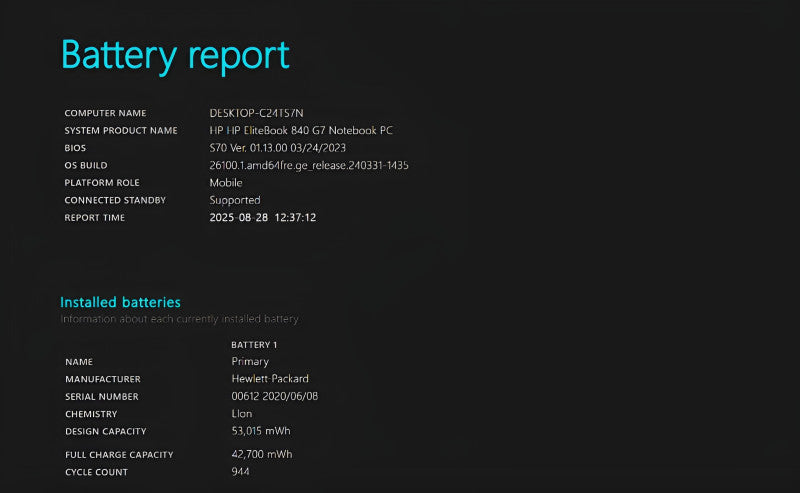Click the CHEMISTRY row label

(x=91, y=414)
